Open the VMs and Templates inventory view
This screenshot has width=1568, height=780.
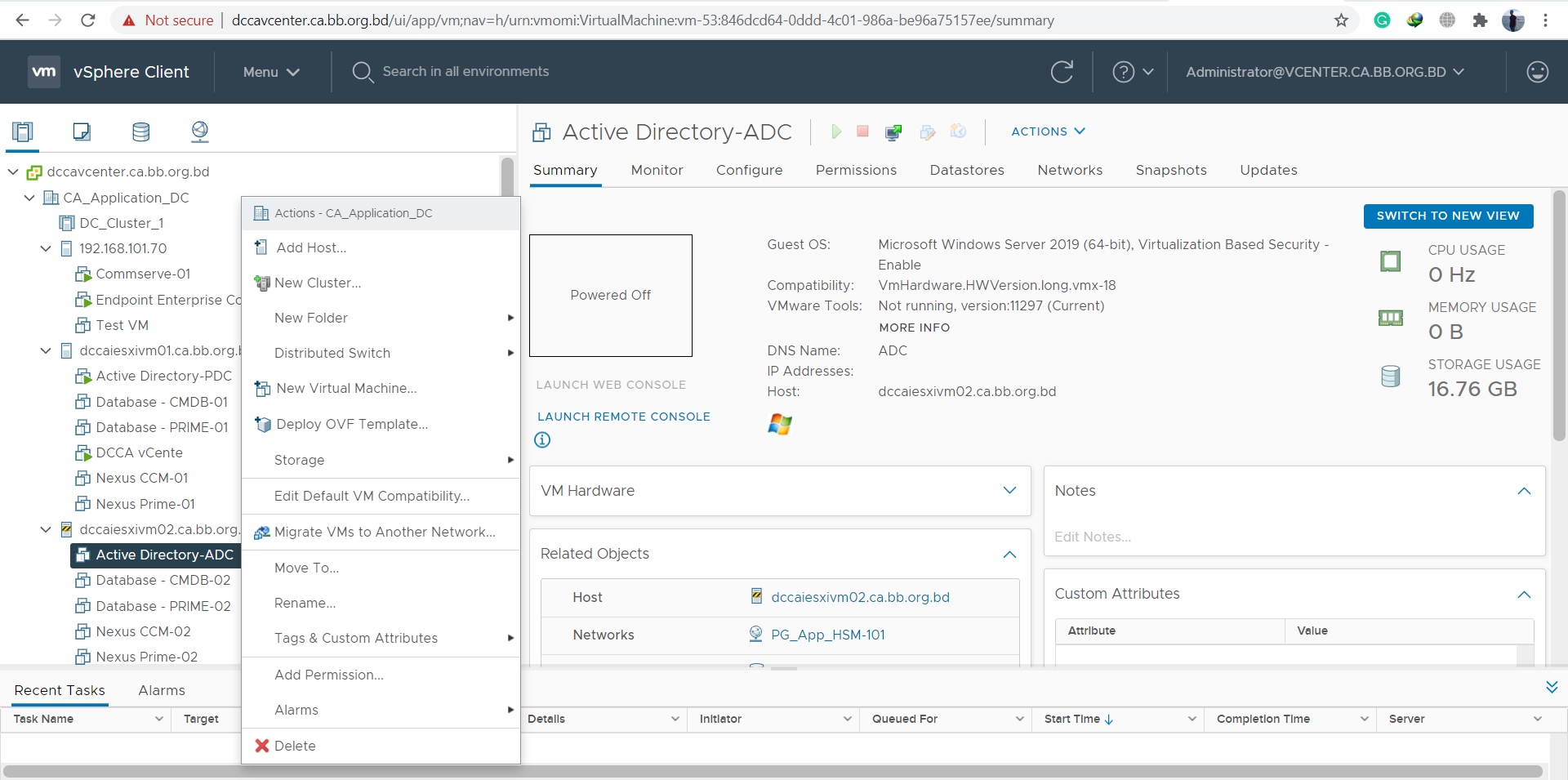pos(82,131)
